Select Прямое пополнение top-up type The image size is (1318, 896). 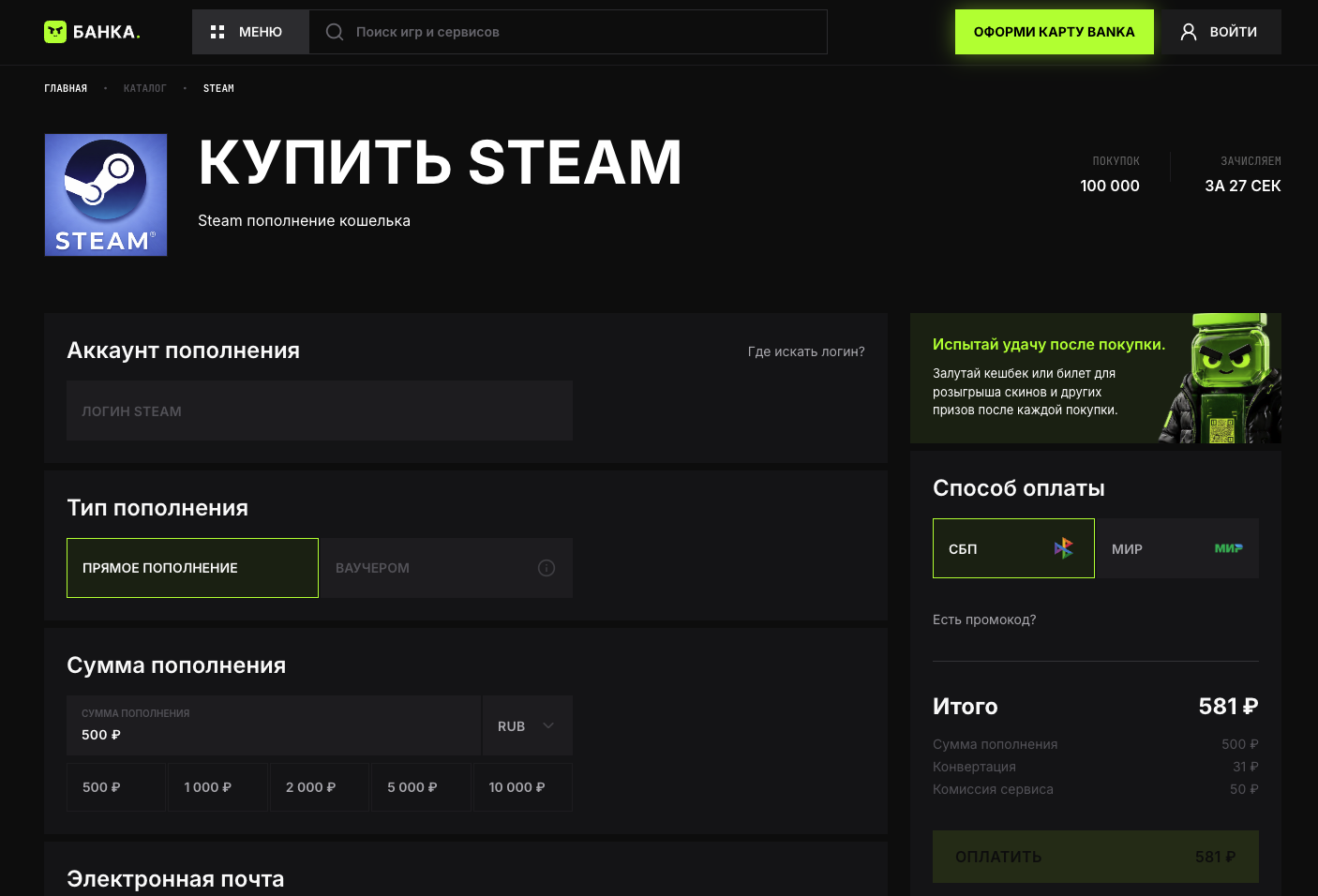click(192, 568)
